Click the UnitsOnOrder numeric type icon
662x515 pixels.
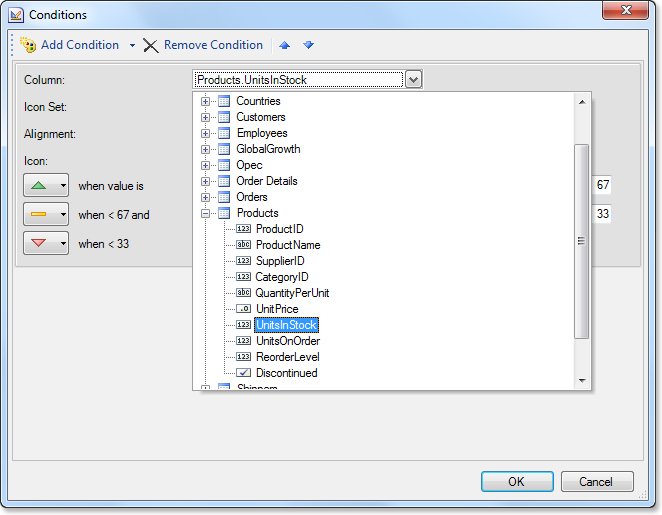click(244, 341)
